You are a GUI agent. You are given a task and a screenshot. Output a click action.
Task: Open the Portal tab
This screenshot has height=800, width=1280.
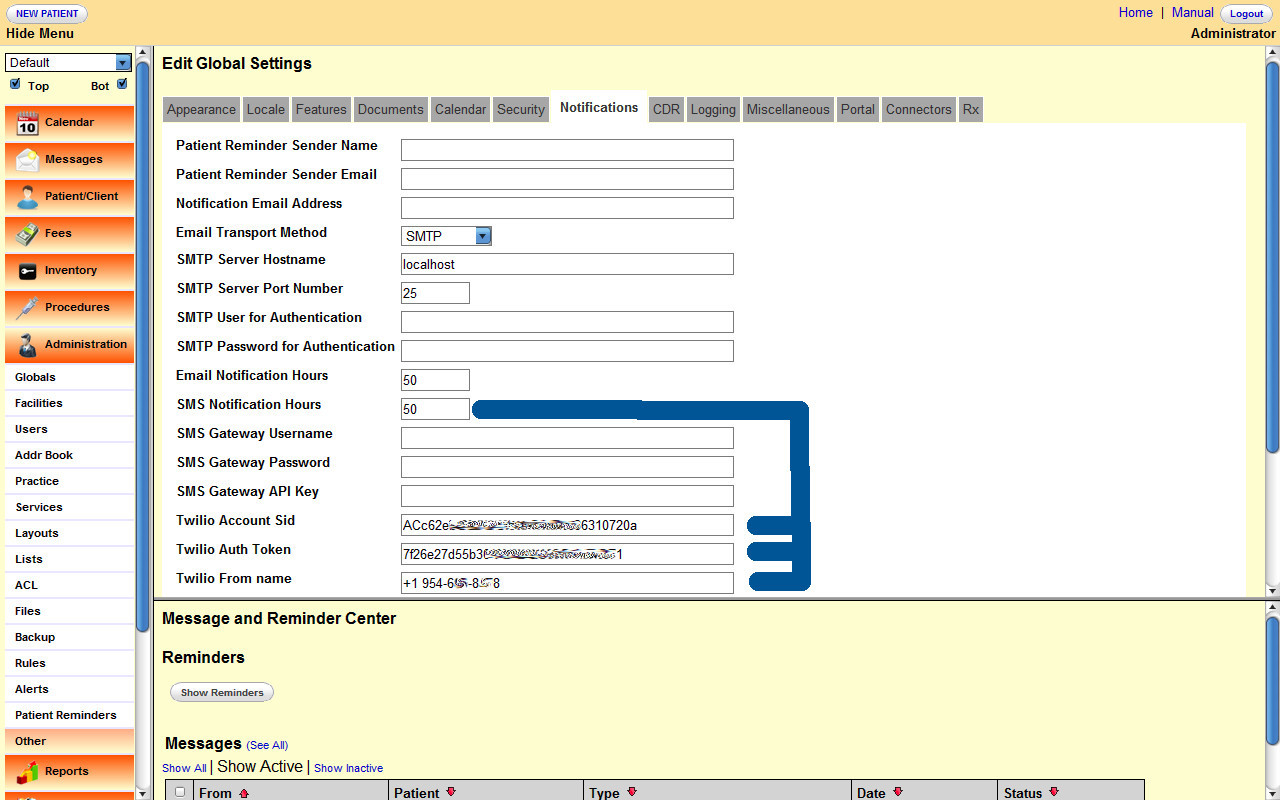[858, 110]
